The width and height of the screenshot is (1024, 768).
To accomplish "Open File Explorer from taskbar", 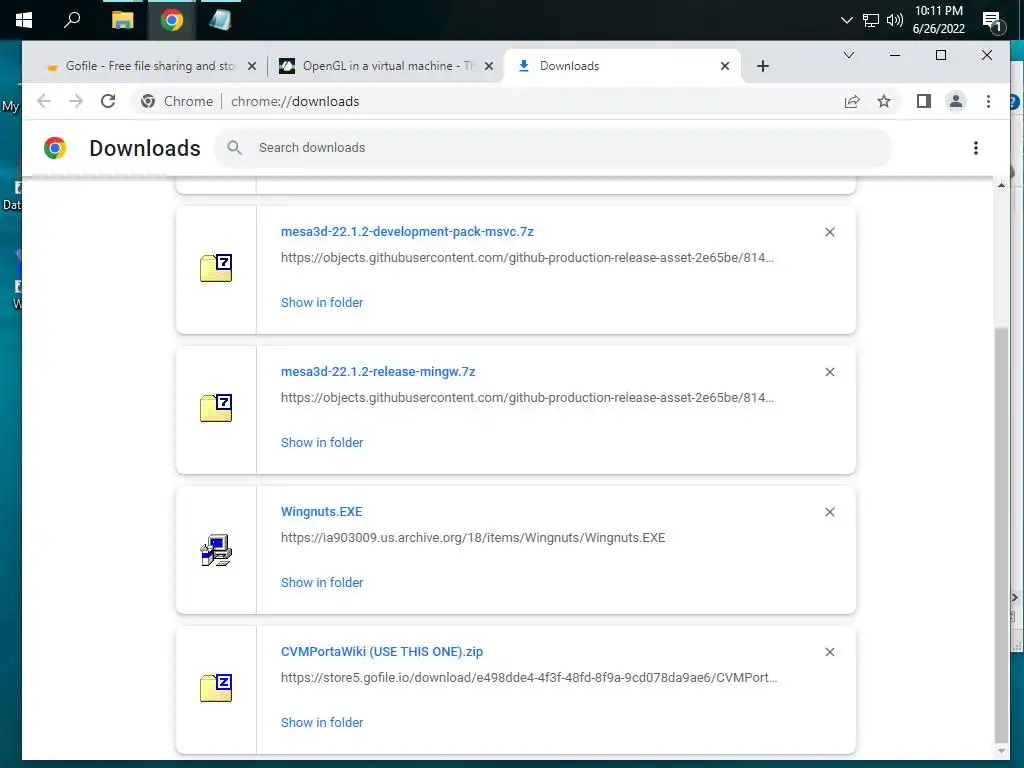I will 122,20.
